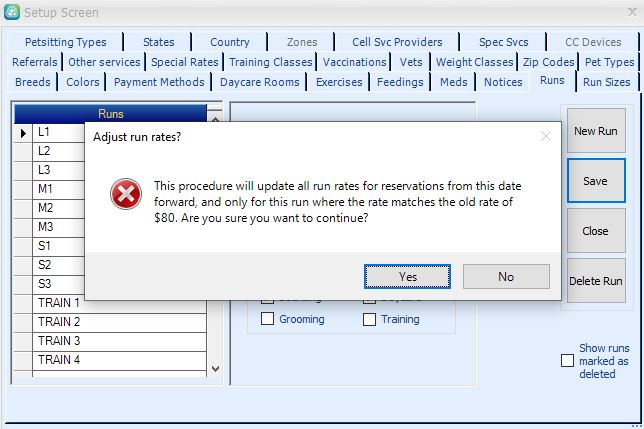644x429 pixels.
Task: Close the Adjust run rates dialog
Action: pos(545,136)
